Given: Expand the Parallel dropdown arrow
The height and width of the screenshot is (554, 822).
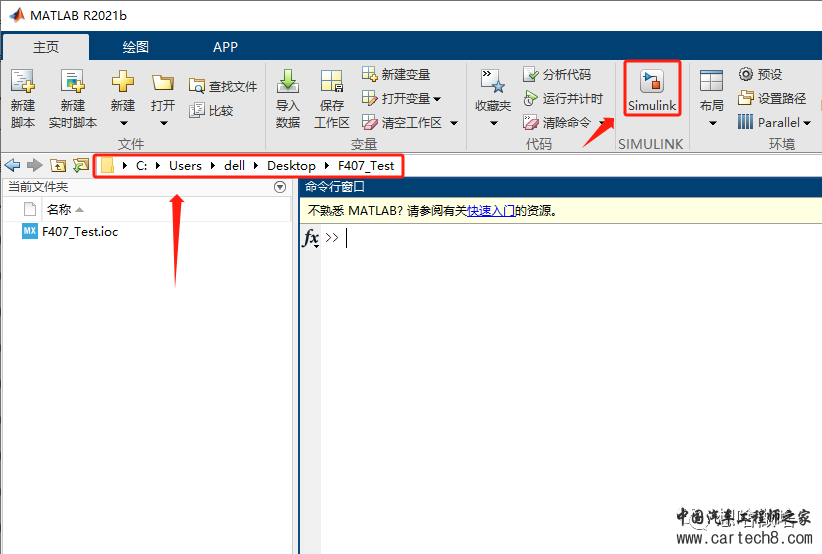Looking at the screenshot, I should (807, 123).
